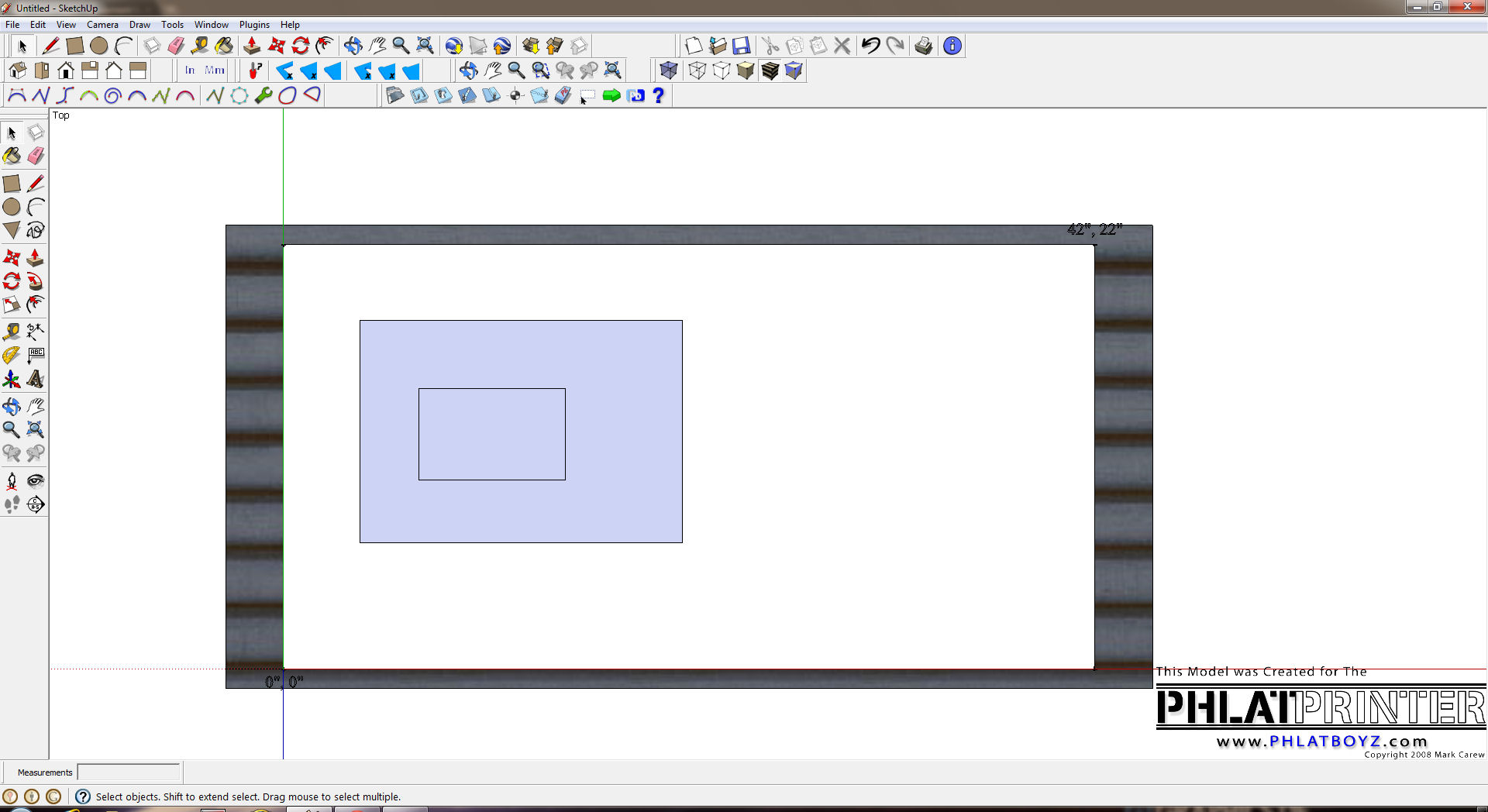Open the Plugins menu

254,25
